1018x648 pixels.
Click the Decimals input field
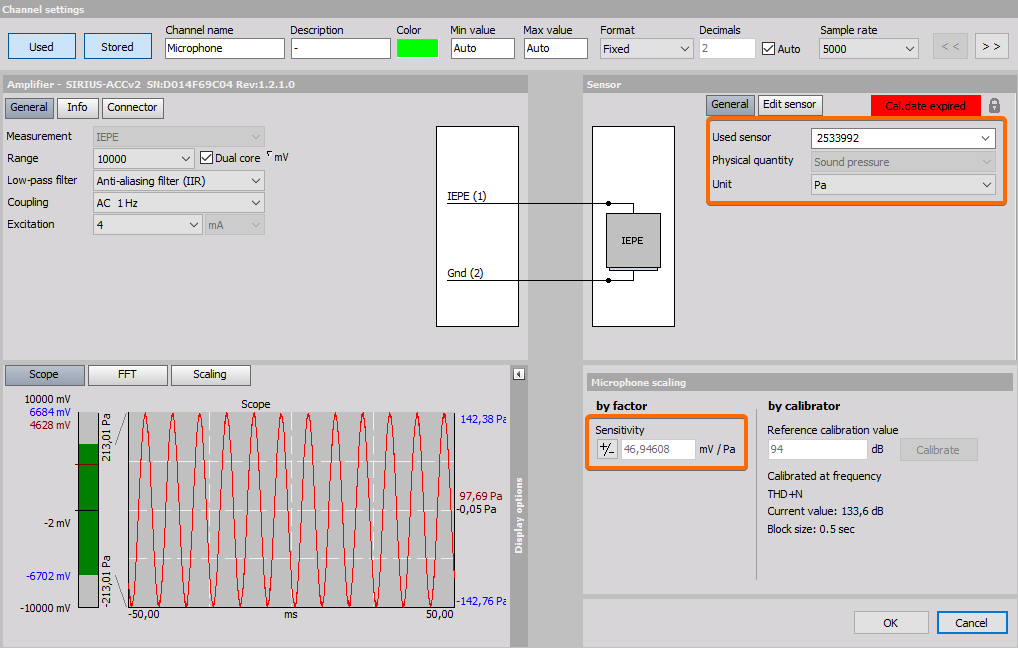point(727,49)
